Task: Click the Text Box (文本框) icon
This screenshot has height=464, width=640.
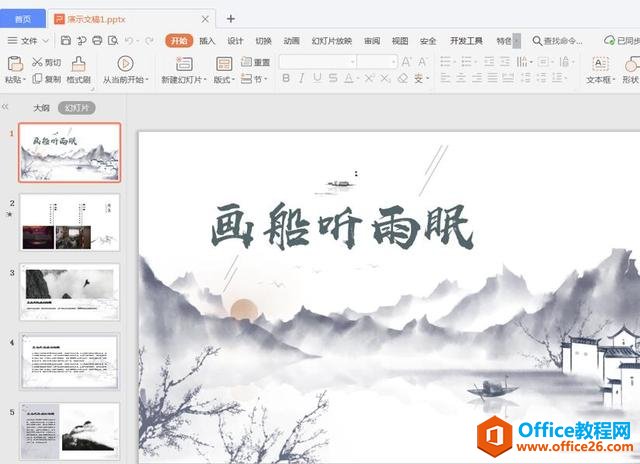Action: (x=600, y=64)
